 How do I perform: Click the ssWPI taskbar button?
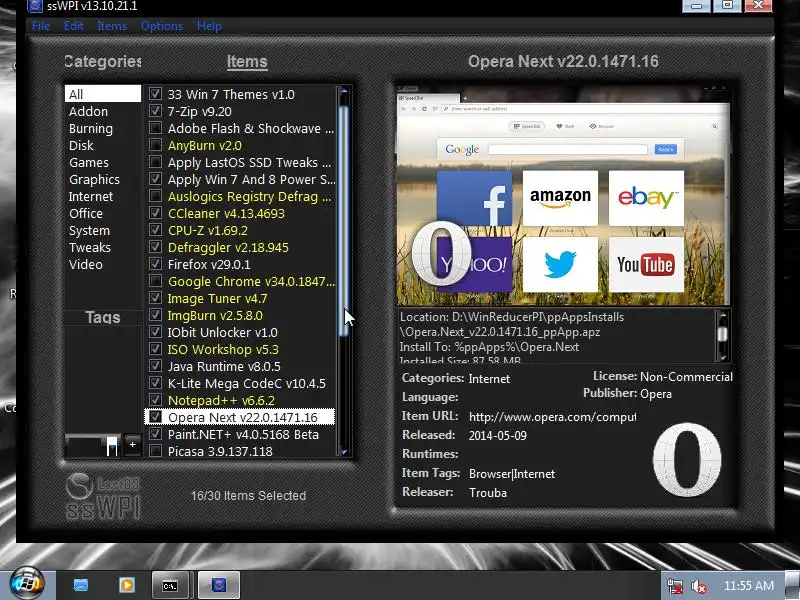[219, 585]
